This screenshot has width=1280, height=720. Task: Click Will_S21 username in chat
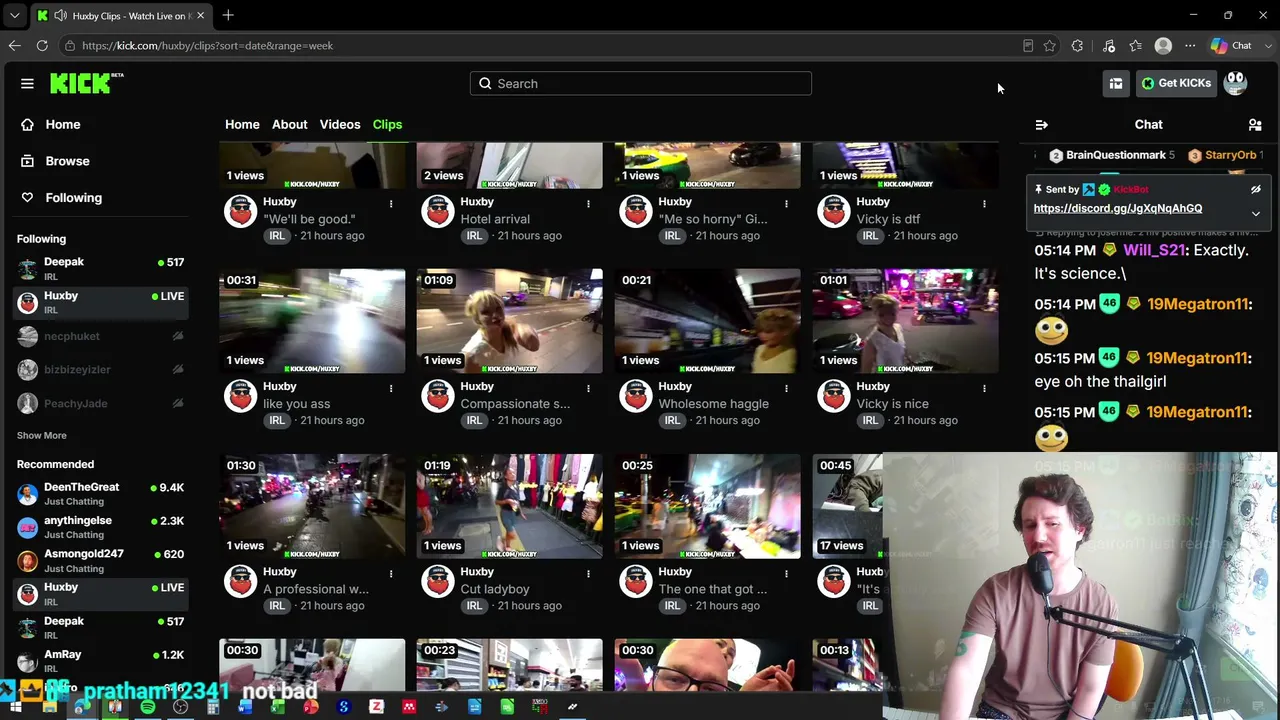1154,250
